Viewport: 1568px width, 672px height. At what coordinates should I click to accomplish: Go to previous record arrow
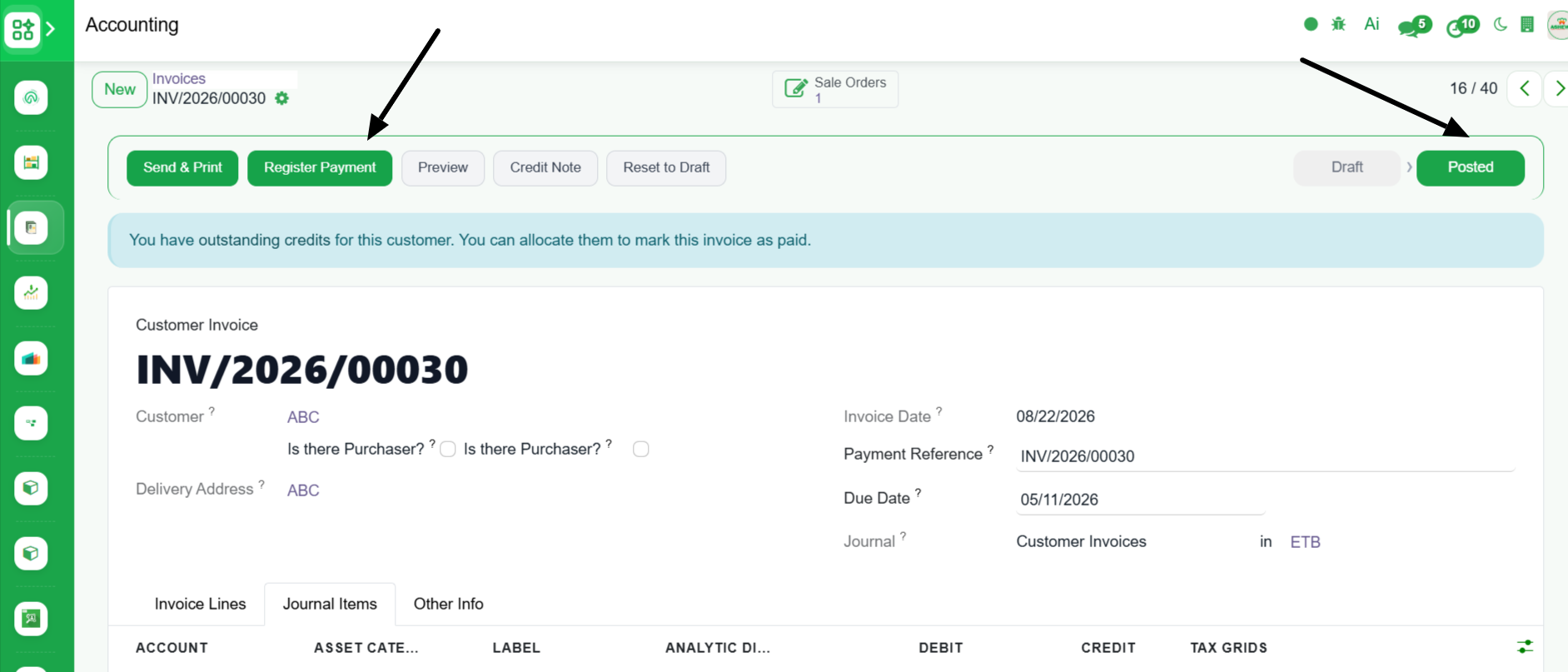pyautogui.click(x=1525, y=88)
